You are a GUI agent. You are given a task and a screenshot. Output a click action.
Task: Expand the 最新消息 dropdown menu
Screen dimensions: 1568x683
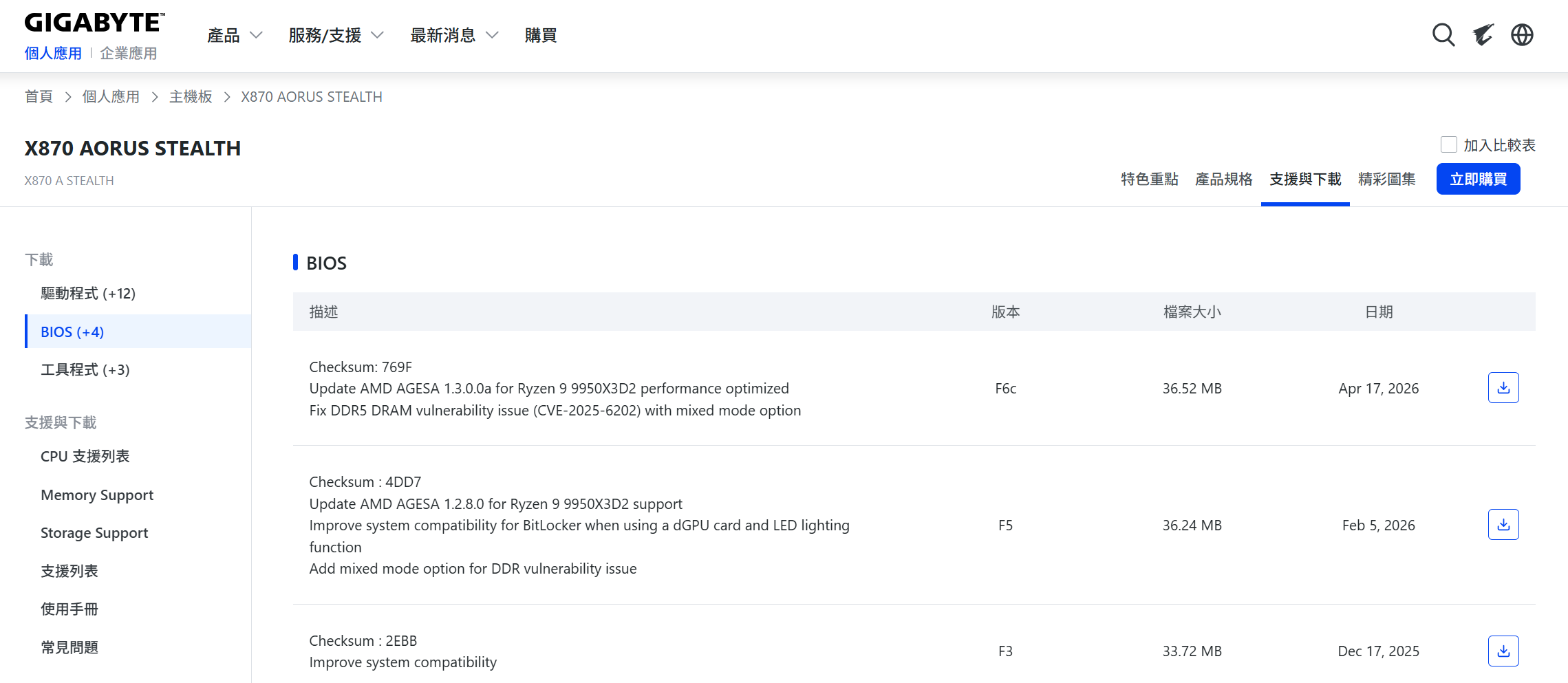coord(453,35)
